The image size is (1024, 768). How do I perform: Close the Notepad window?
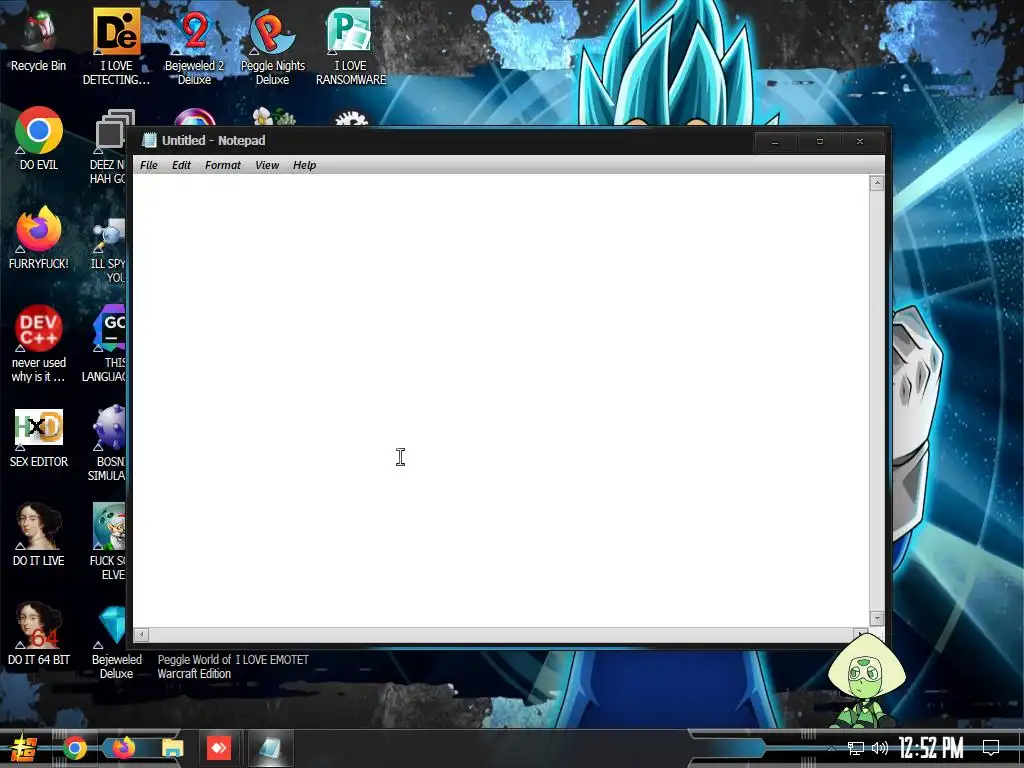coord(860,142)
